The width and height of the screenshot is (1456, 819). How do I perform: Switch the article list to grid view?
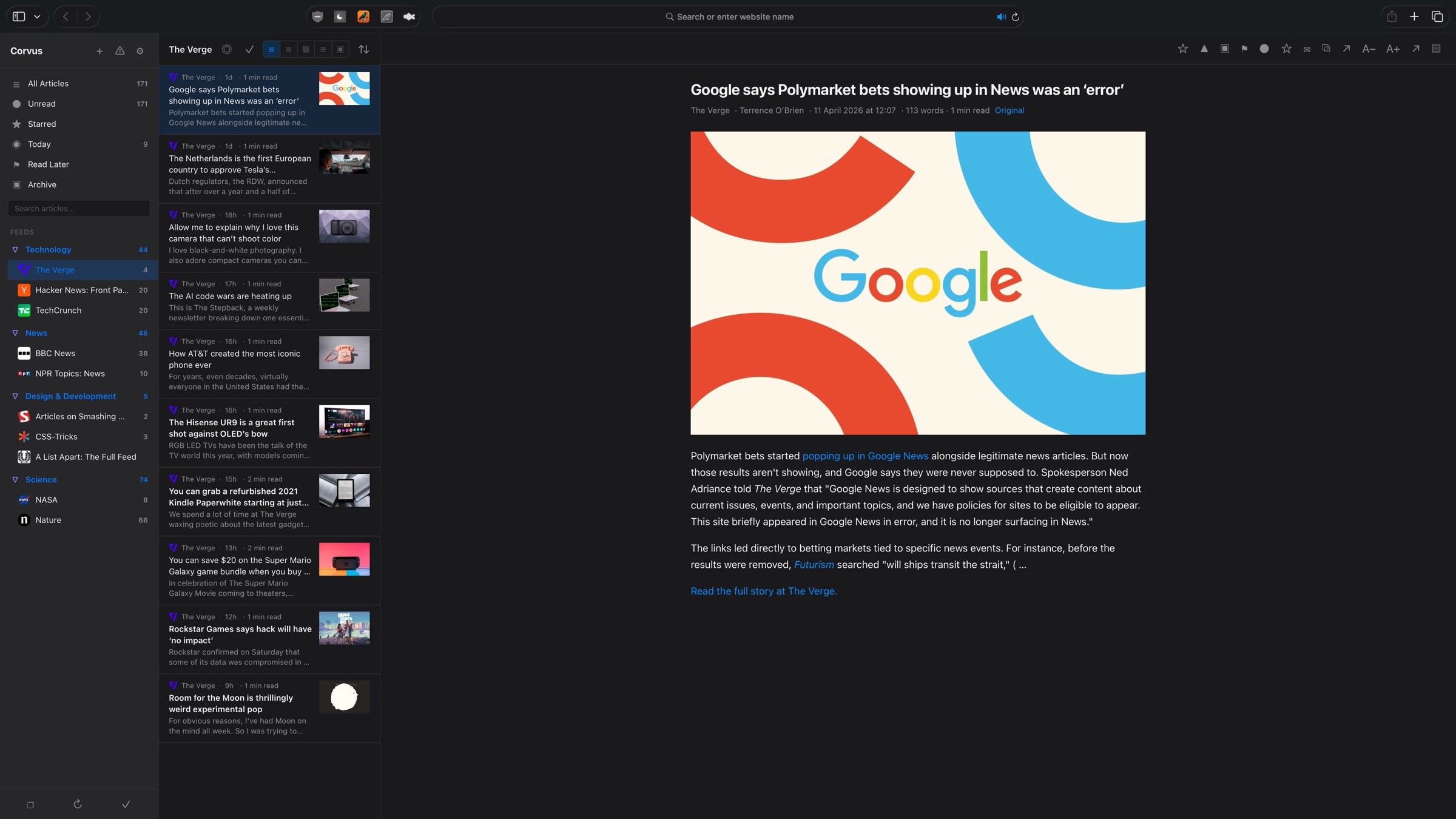(x=306, y=49)
